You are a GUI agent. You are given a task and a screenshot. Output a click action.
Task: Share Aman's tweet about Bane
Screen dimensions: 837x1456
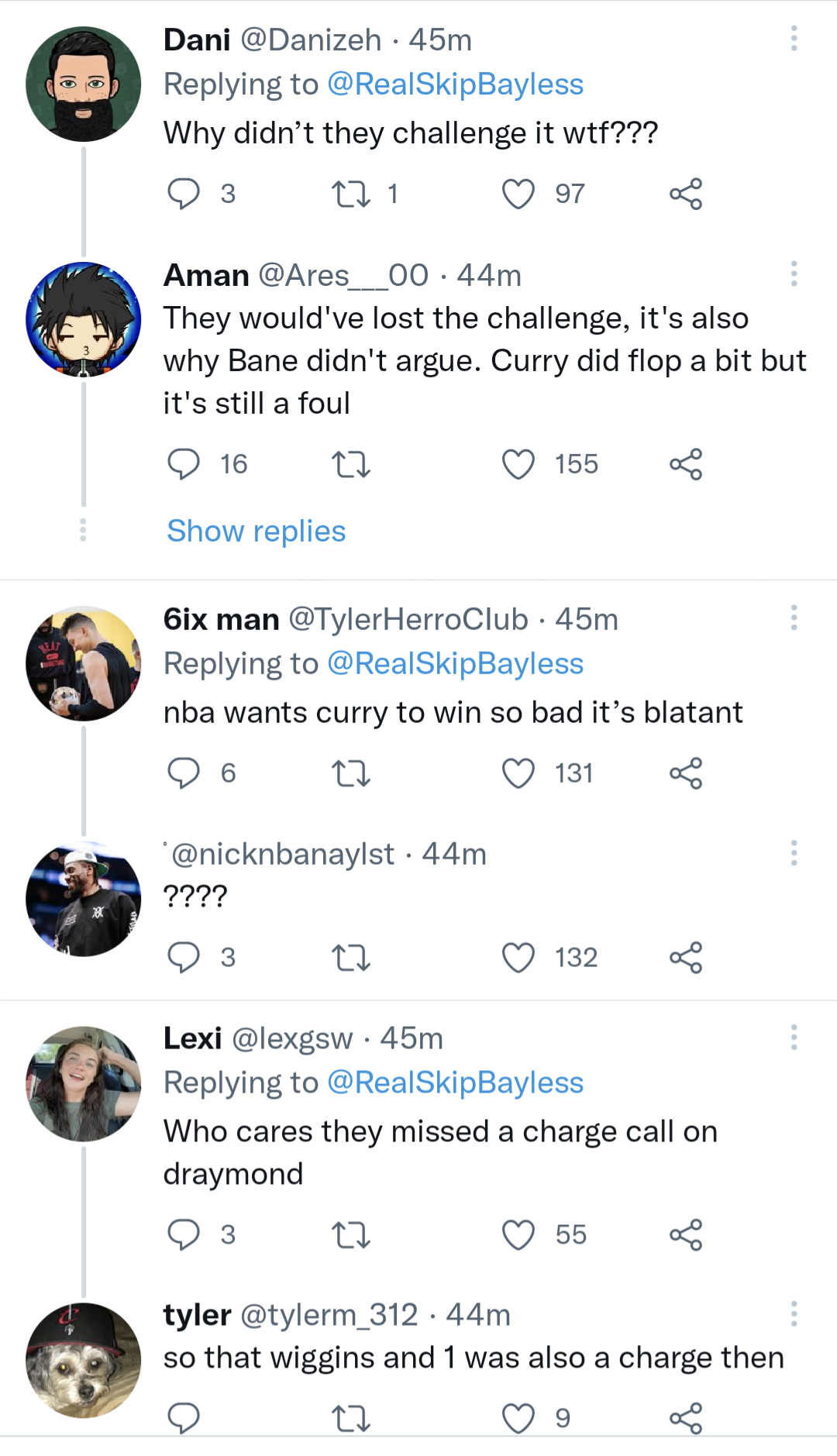pos(686,464)
